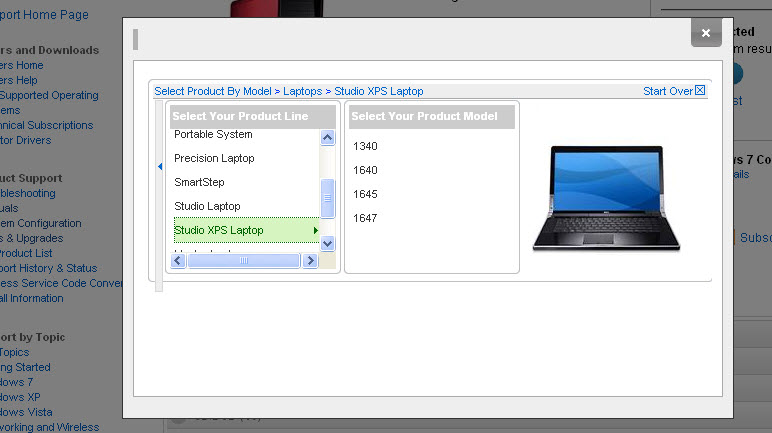Viewport: 772px width, 433px height.
Task: Click the Start Over X icon
Action: tap(700, 91)
